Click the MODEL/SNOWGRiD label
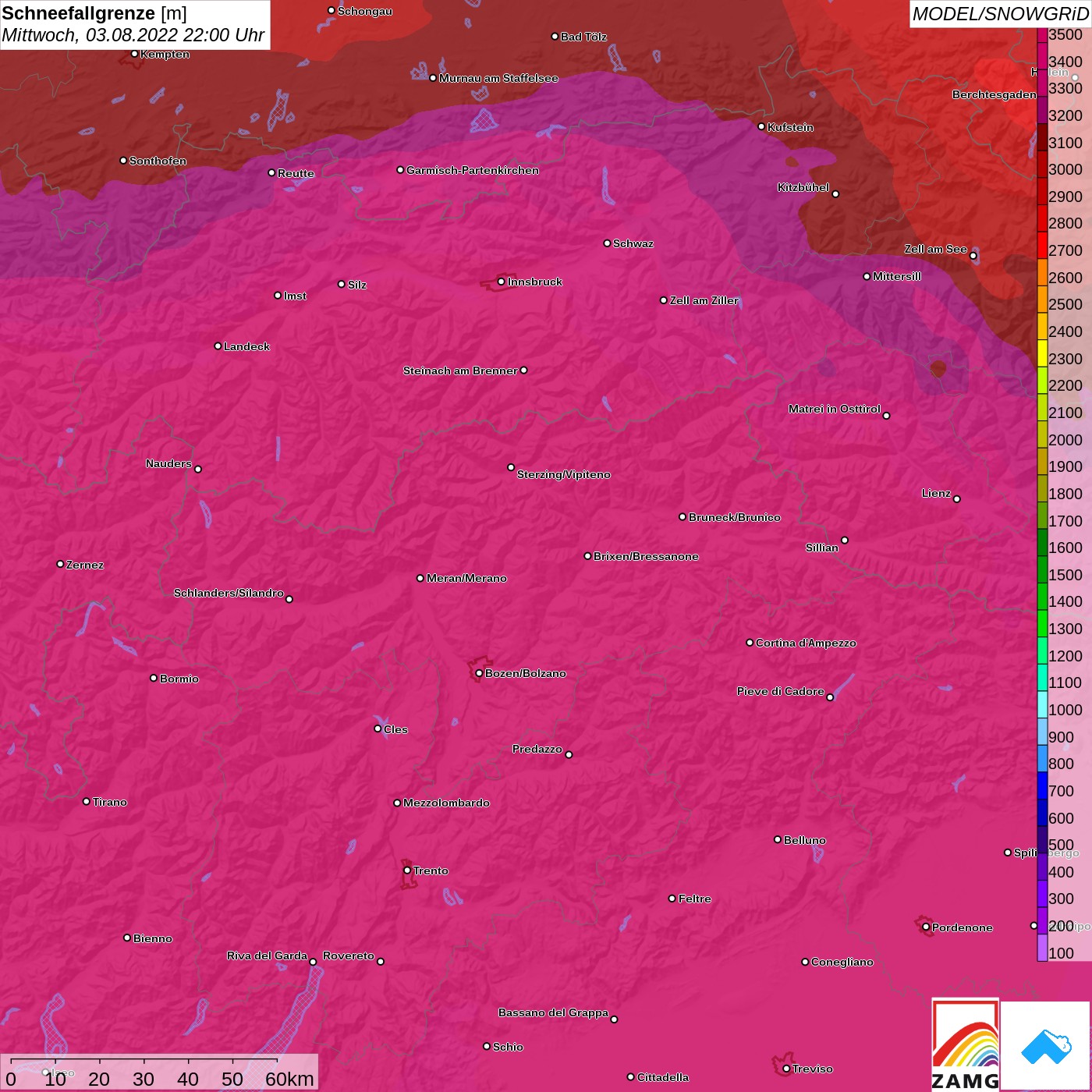Image resolution: width=1092 pixels, height=1092 pixels. 1000,14
